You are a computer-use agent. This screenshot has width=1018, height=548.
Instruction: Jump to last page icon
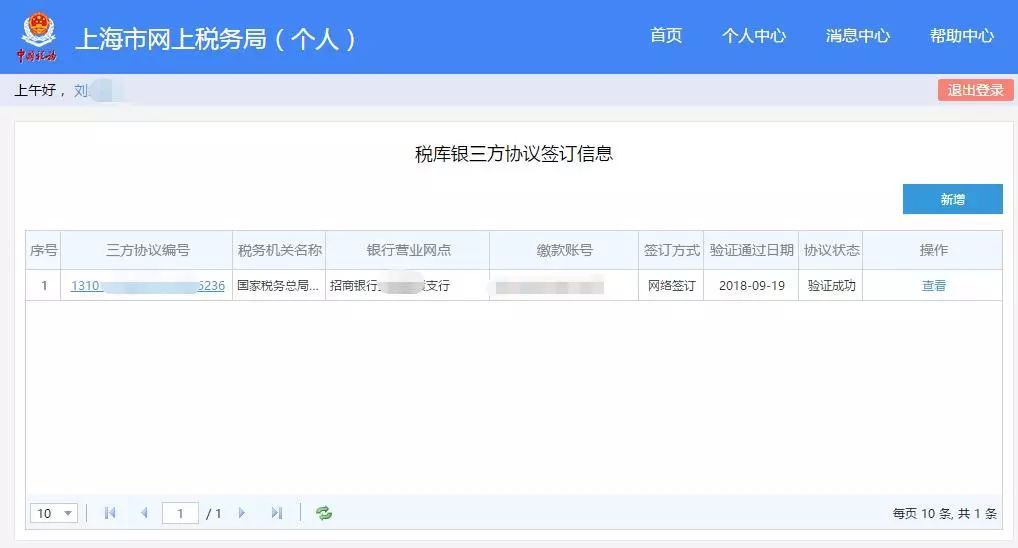(277, 513)
